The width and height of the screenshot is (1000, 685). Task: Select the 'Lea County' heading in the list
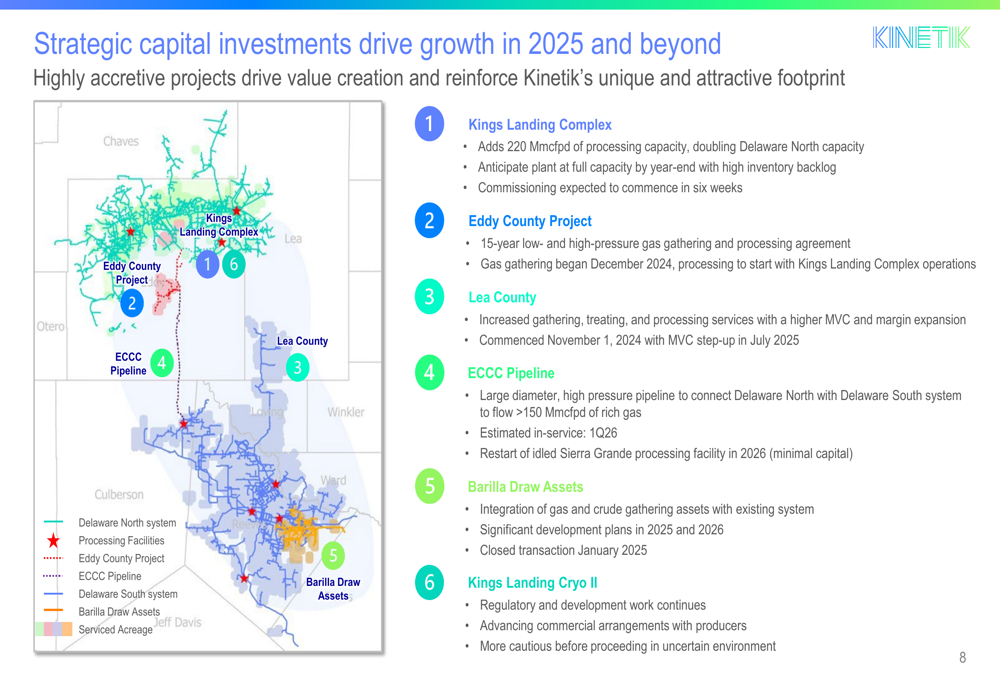tap(502, 298)
